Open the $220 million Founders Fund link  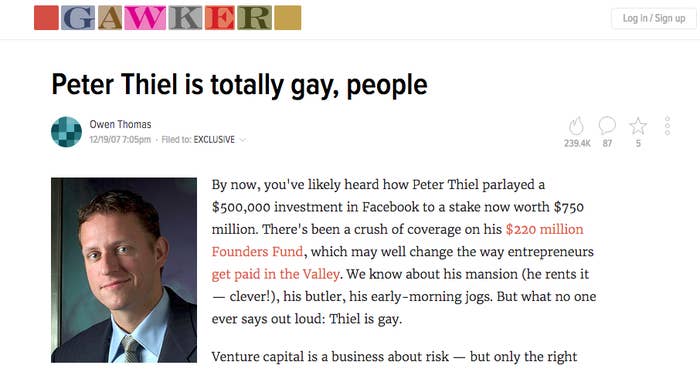coord(397,240)
